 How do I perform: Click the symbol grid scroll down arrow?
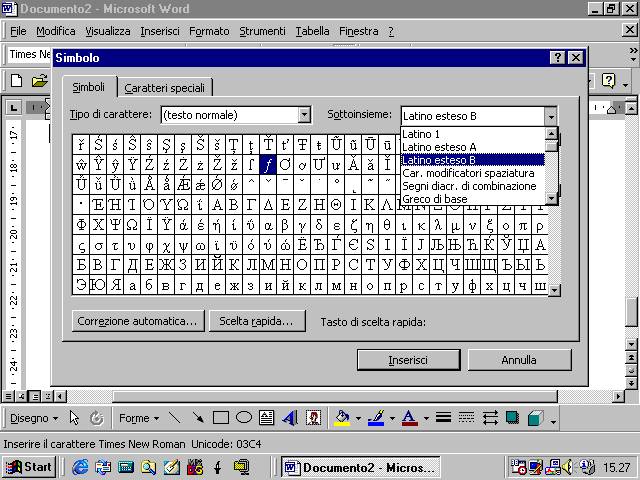(x=554, y=290)
